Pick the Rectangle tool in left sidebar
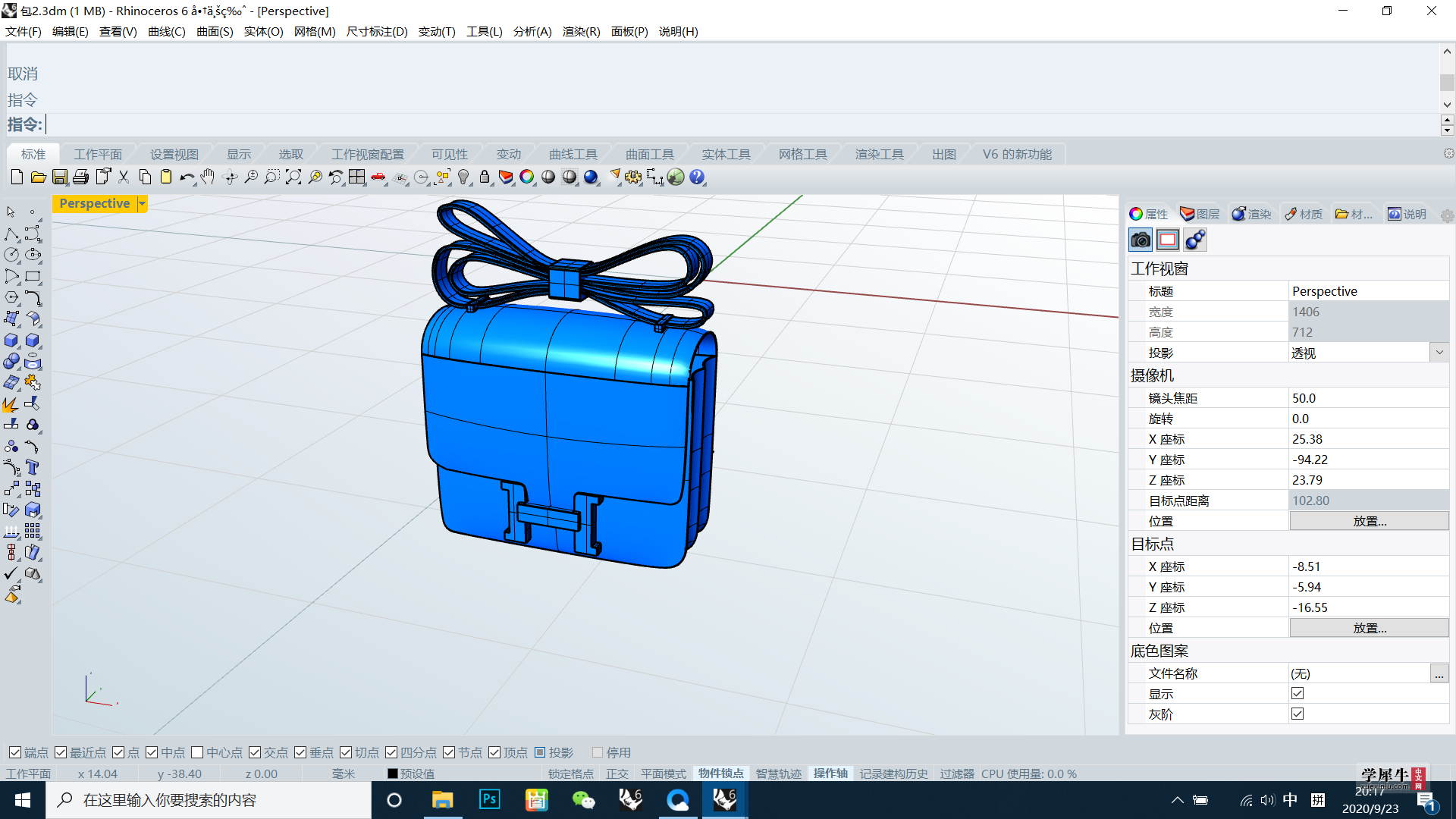Viewport: 1456px width, 819px height. click(33, 276)
